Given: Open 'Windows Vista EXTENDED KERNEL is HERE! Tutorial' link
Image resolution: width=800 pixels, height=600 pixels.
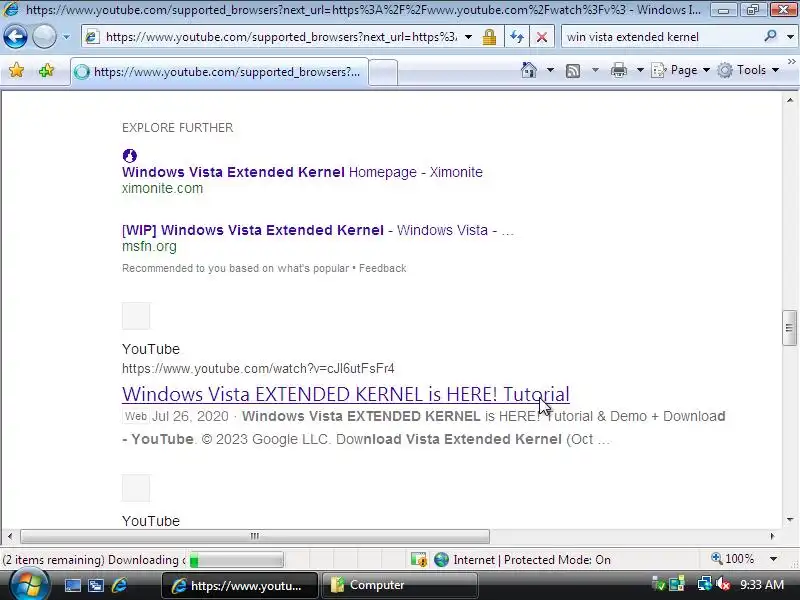Looking at the screenshot, I should (x=345, y=394).
